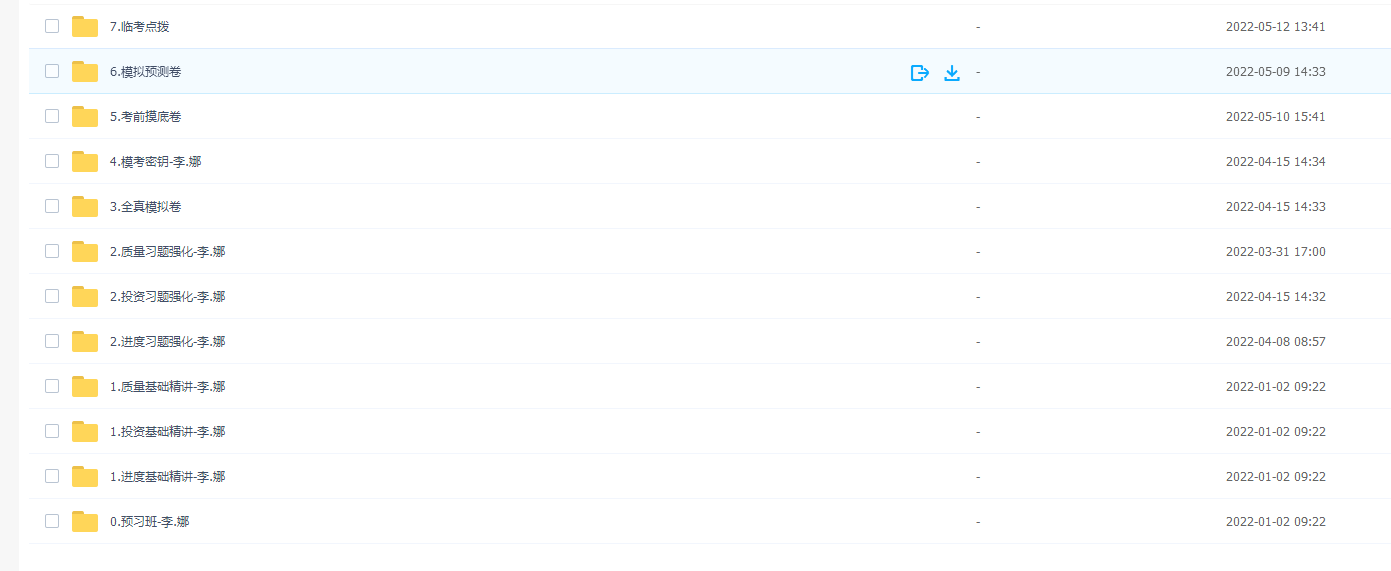This screenshot has width=1391, height=571.
Task: Mark the 3.全真模拟卷 checkbox
Action: 52,206
